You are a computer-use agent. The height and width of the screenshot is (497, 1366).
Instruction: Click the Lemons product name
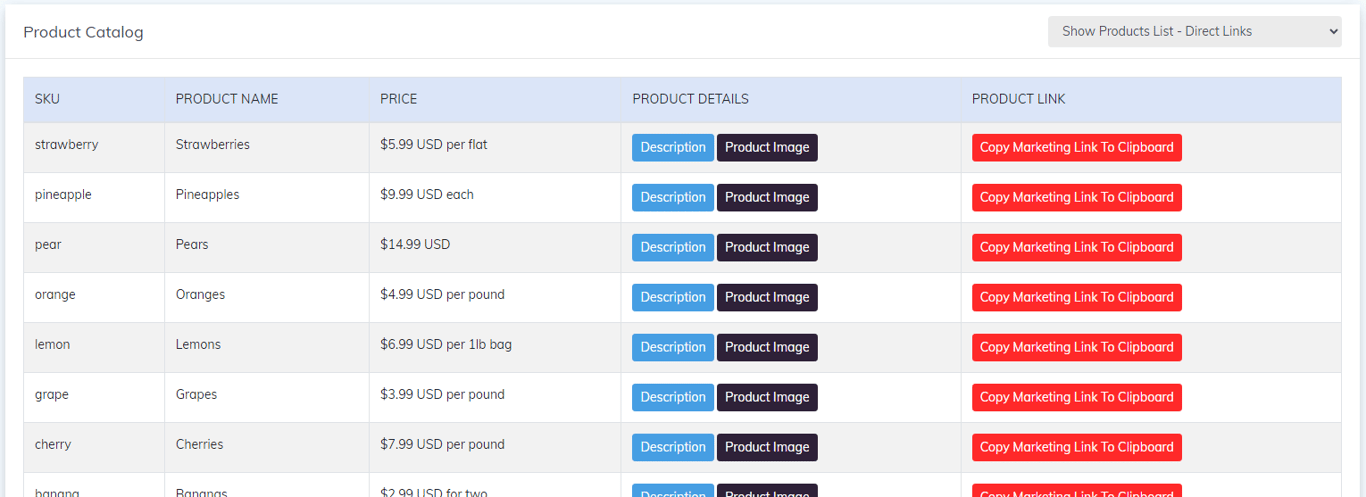tap(198, 345)
